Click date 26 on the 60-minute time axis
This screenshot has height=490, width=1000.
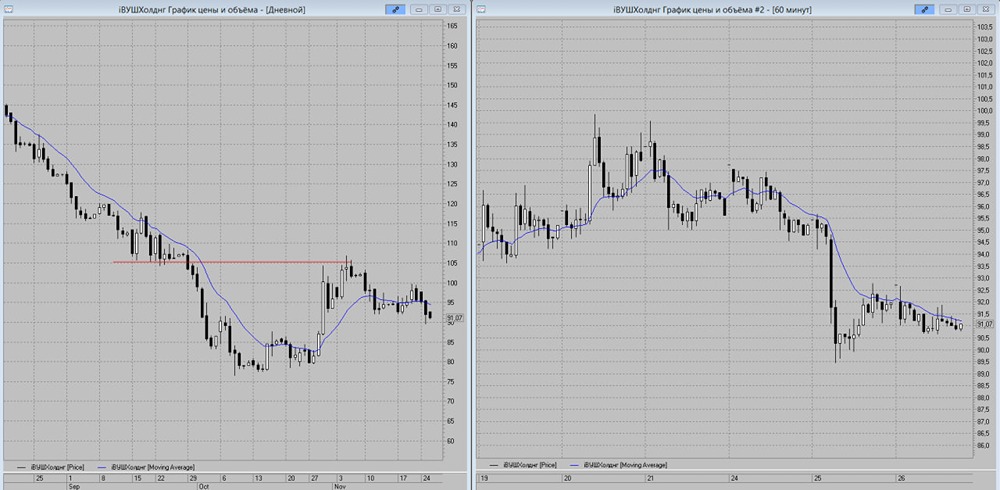[900, 478]
